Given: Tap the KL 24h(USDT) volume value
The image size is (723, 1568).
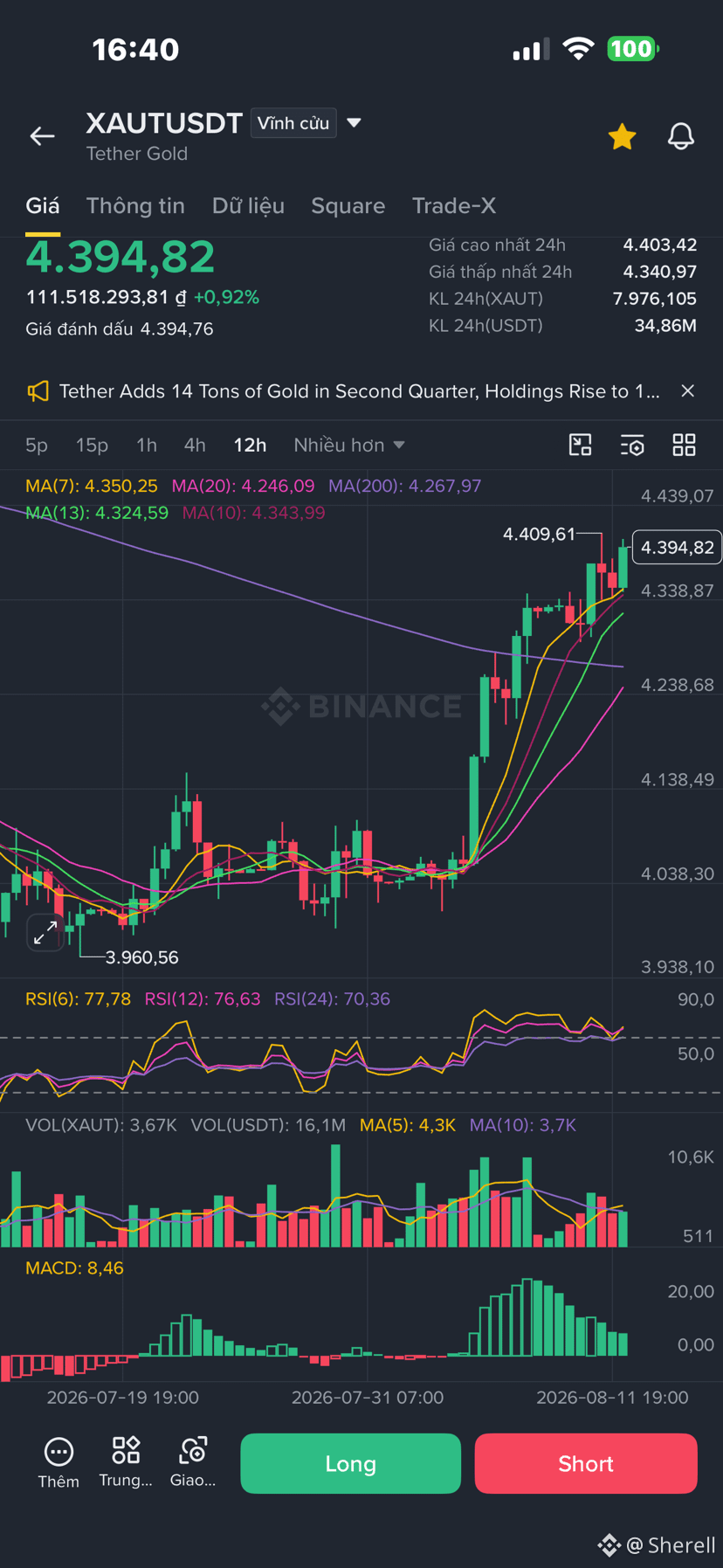Looking at the screenshot, I should [x=665, y=326].
